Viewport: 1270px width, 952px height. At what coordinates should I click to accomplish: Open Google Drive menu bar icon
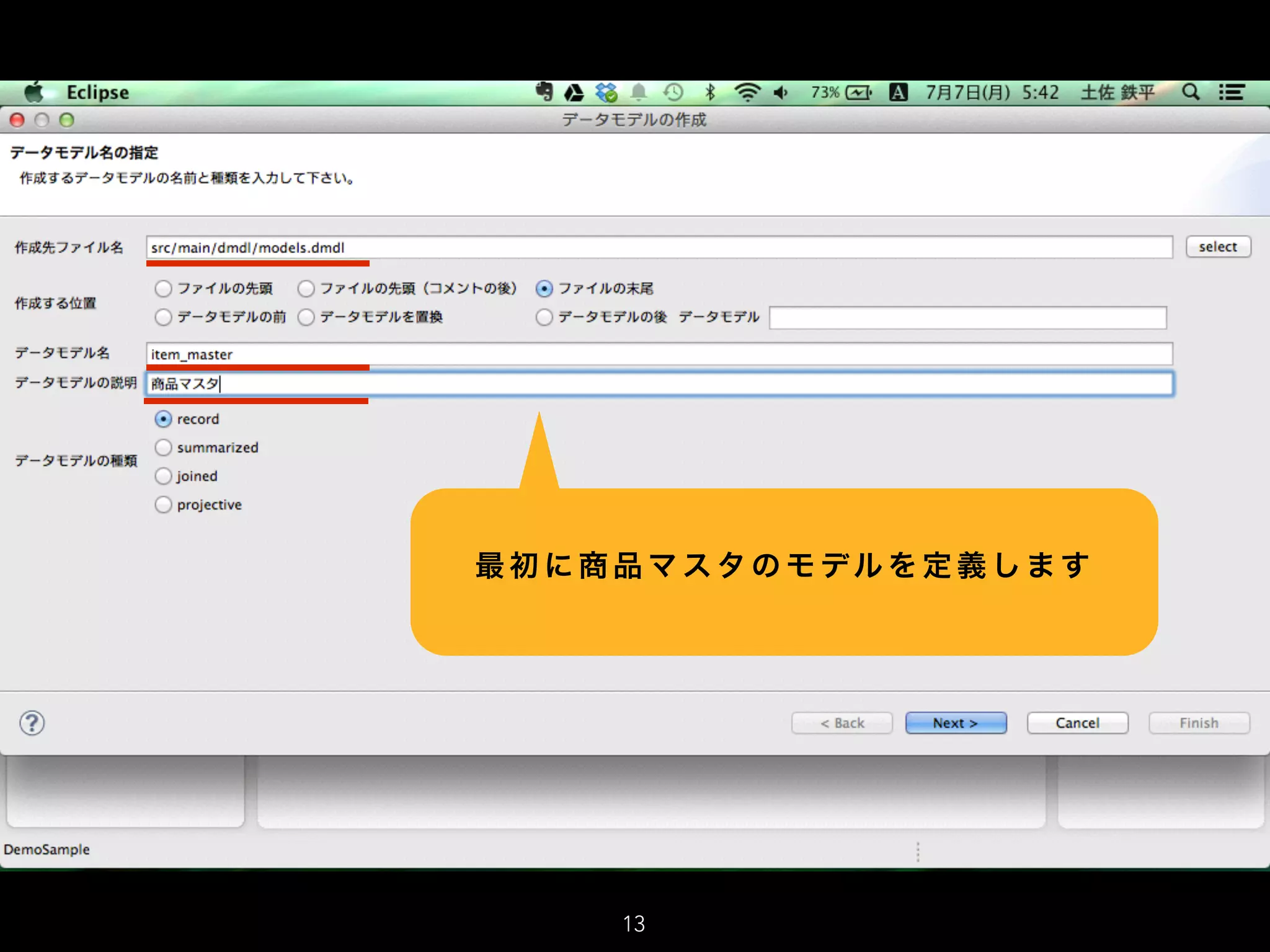tap(574, 93)
